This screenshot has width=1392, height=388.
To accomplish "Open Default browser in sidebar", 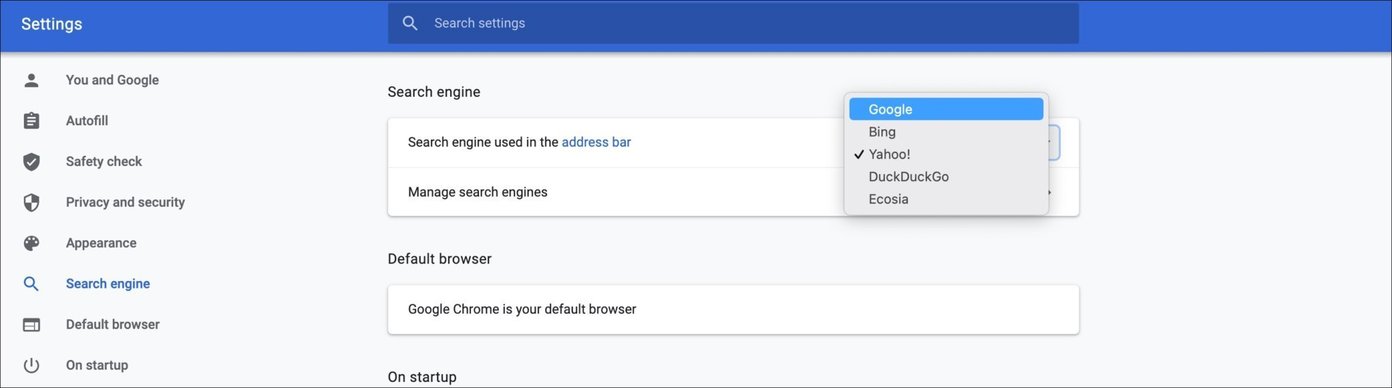I will (x=113, y=324).
